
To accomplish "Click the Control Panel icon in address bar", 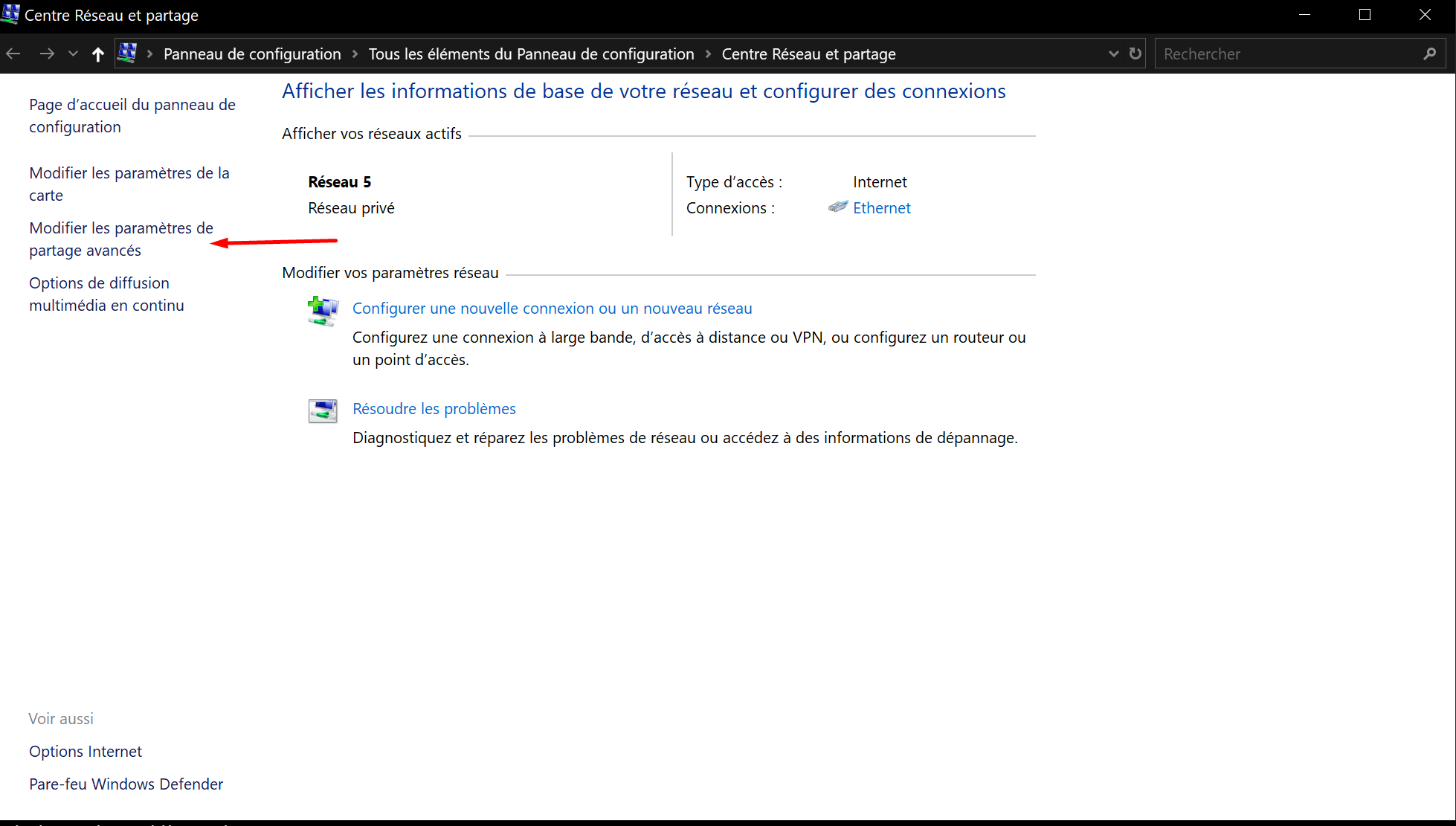I will click(128, 53).
